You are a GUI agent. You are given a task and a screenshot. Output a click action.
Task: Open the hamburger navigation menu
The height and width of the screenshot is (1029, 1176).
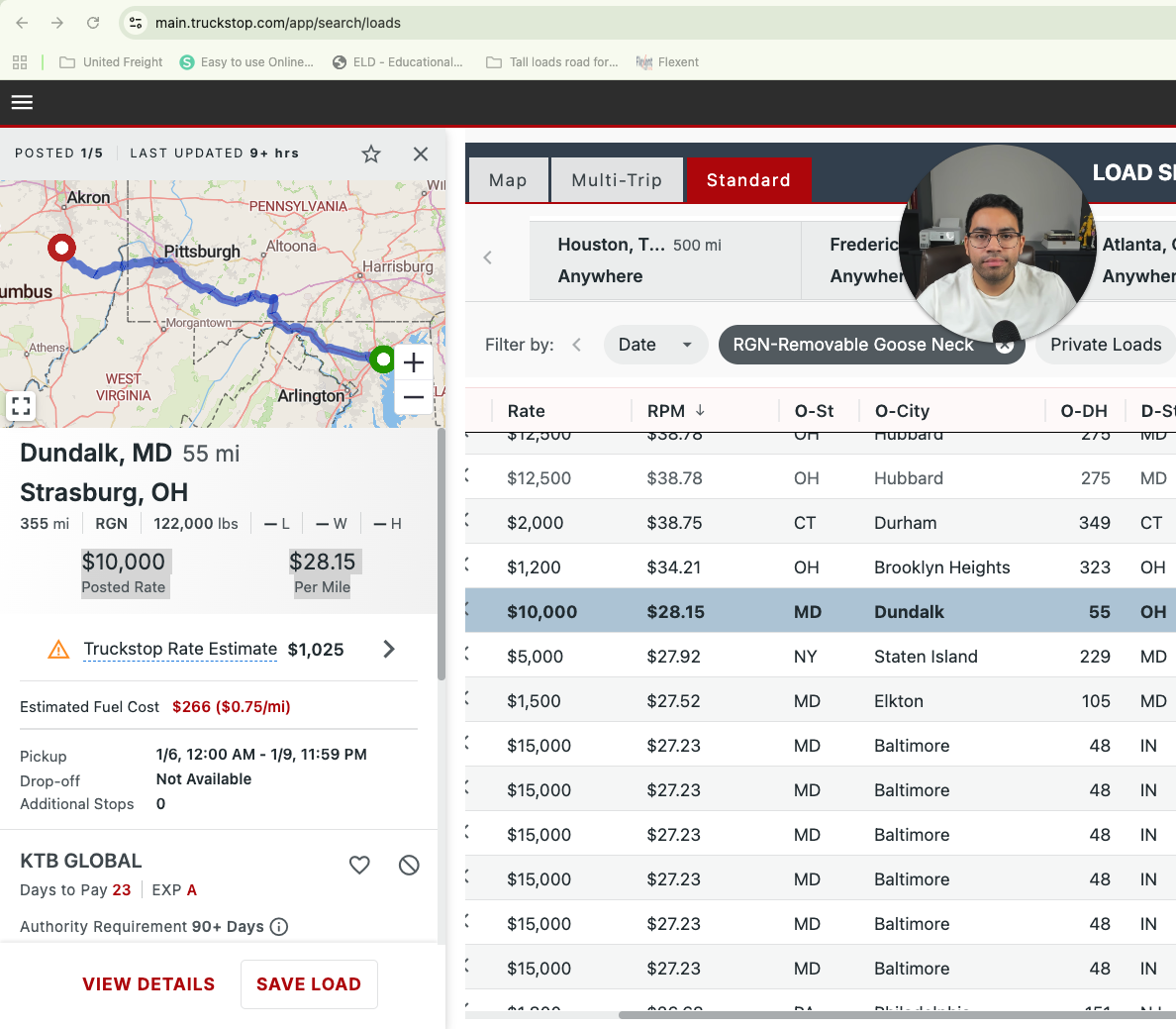point(22,102)
